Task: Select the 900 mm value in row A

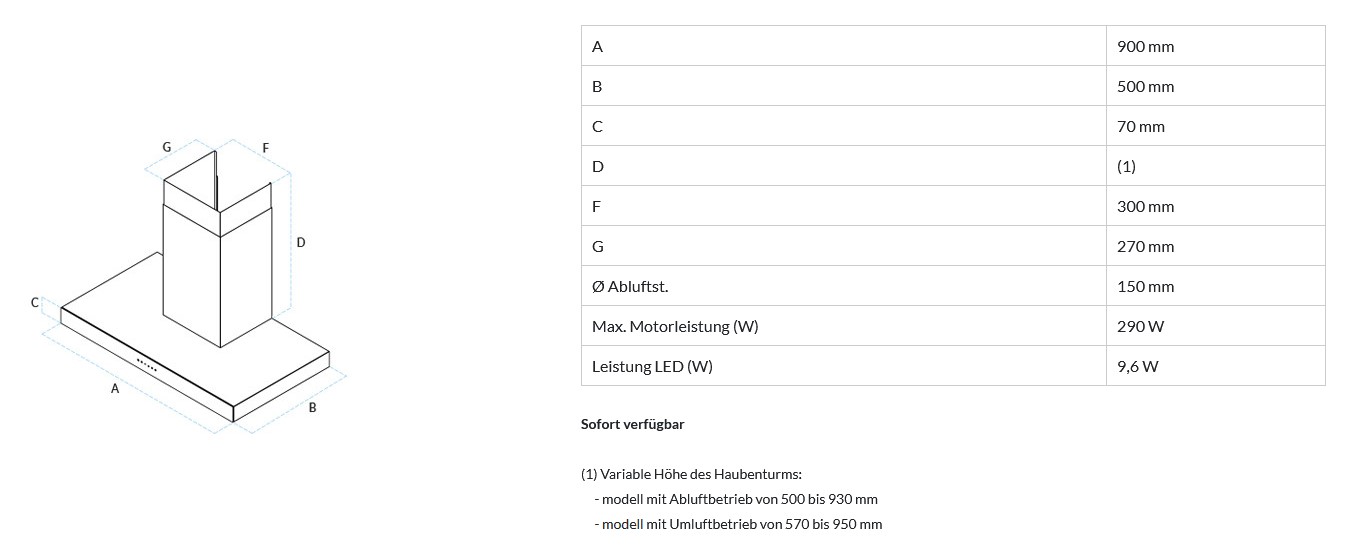Action: click(x=1145, y=46)
